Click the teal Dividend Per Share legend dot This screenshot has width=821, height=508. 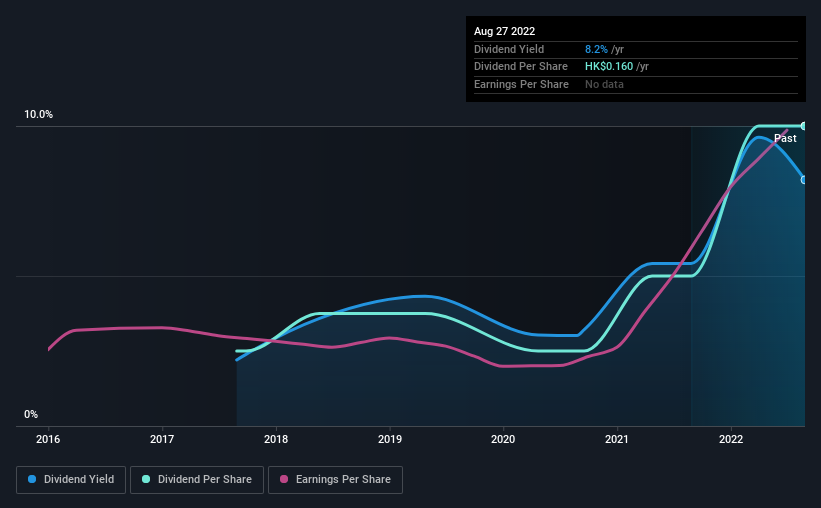[146, 479]
